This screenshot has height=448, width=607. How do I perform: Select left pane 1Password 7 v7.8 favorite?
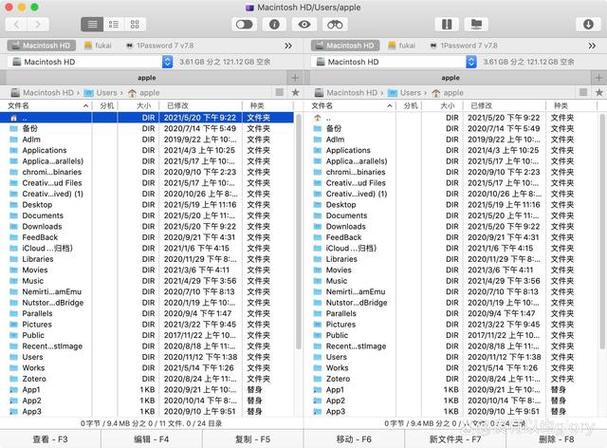click(160, 45)
